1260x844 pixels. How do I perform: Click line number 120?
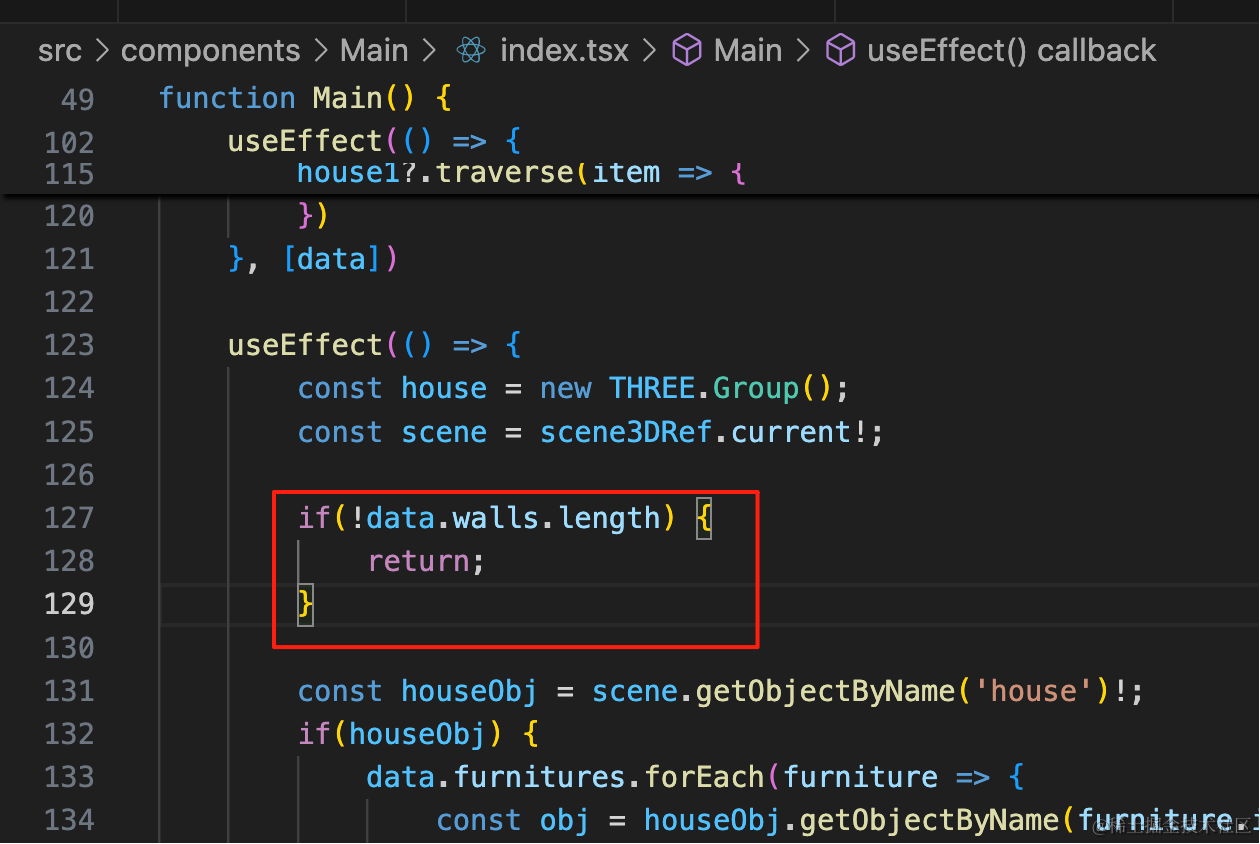[69, 216]
